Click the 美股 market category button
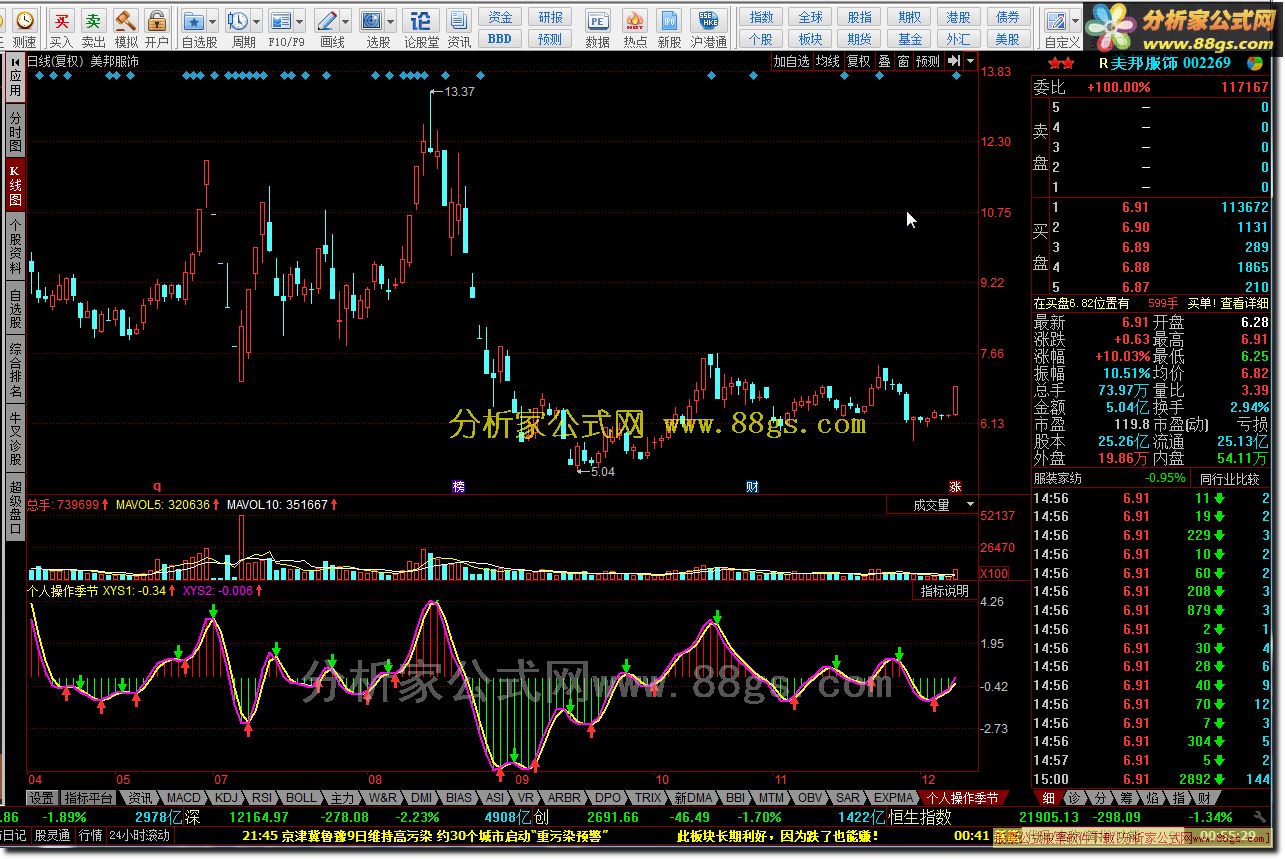The image size is (1285, 859). (x=1007, y=39)
